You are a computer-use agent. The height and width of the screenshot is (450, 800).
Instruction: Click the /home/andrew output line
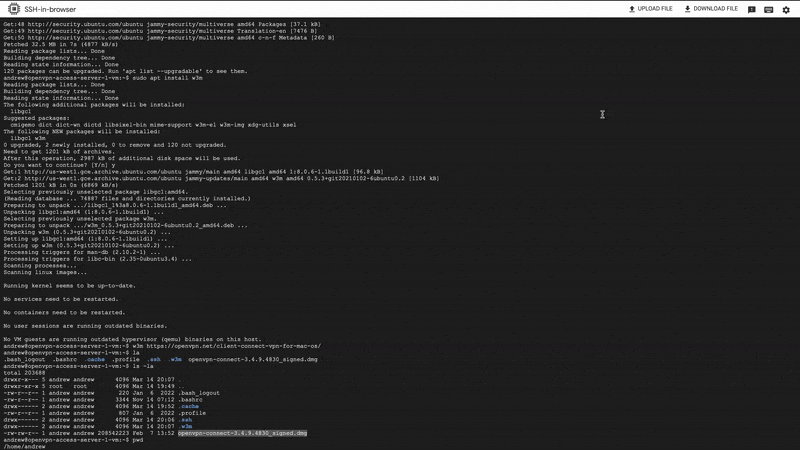click(25, 446)
